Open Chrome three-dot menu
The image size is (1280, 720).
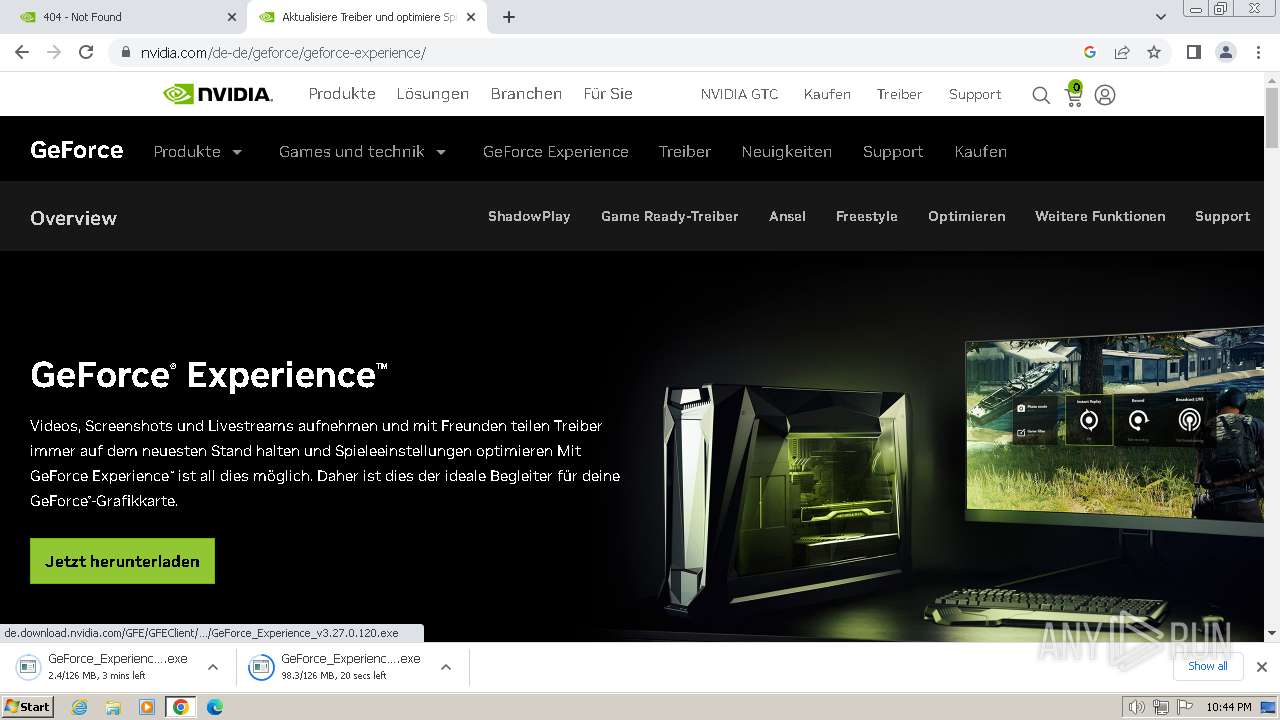coord(1258,52)
